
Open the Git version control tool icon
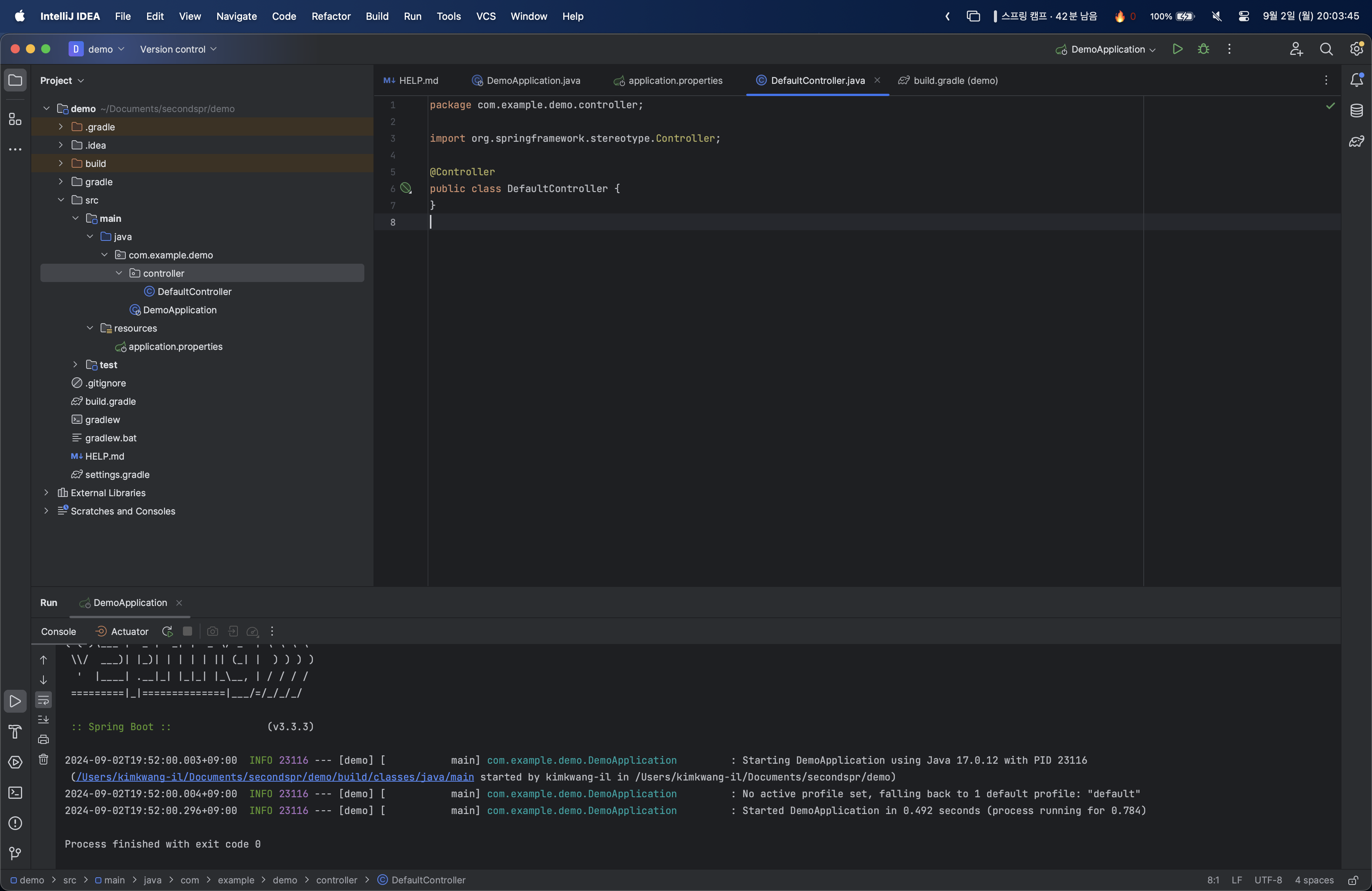(x=15, y=853)
